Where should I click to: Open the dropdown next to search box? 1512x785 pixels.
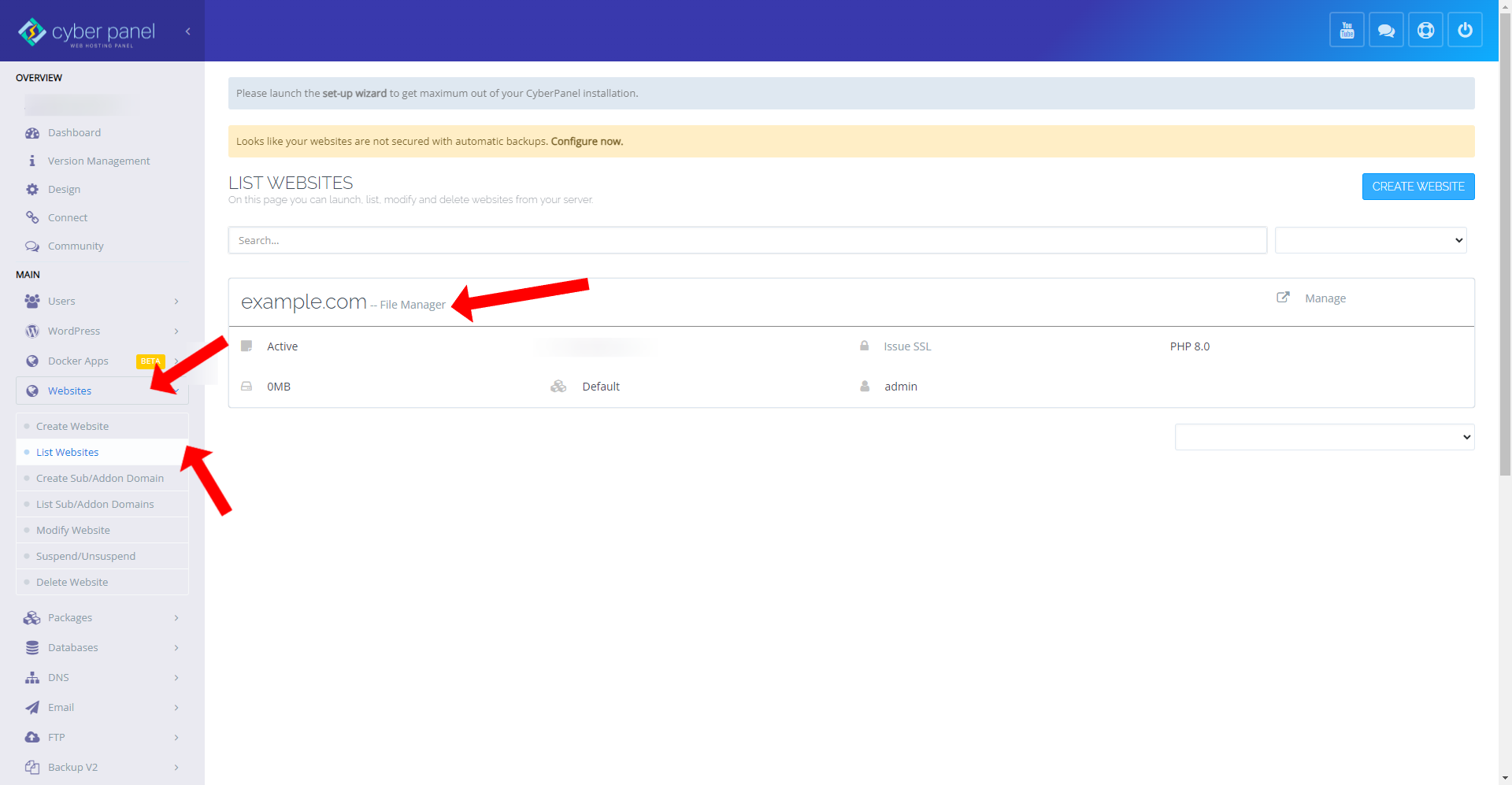(1370, 241)
